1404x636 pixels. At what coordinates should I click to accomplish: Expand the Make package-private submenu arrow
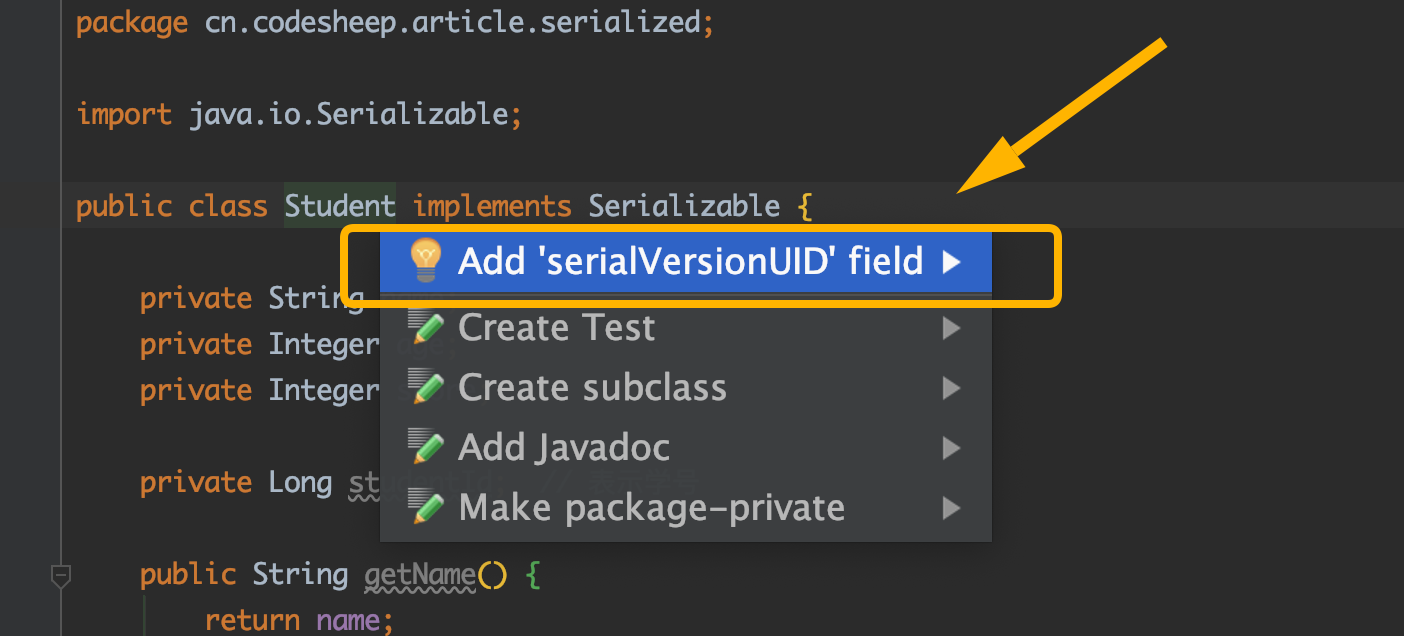(951, 508)
